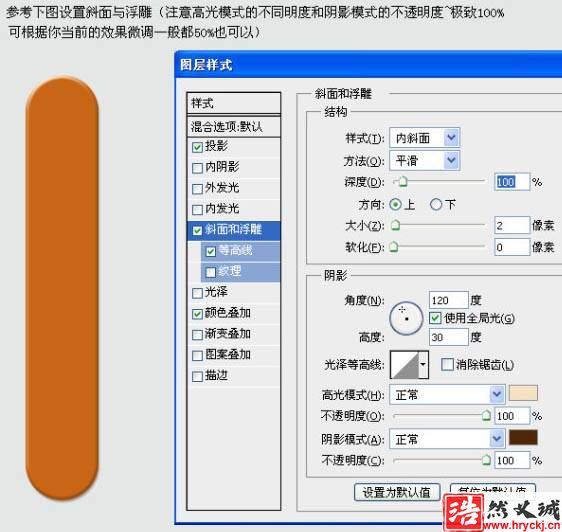The width and height of the screenshot is (562, 532).
Task: Enable the 纹理 texture checkbox
Action: click(211, 272)
